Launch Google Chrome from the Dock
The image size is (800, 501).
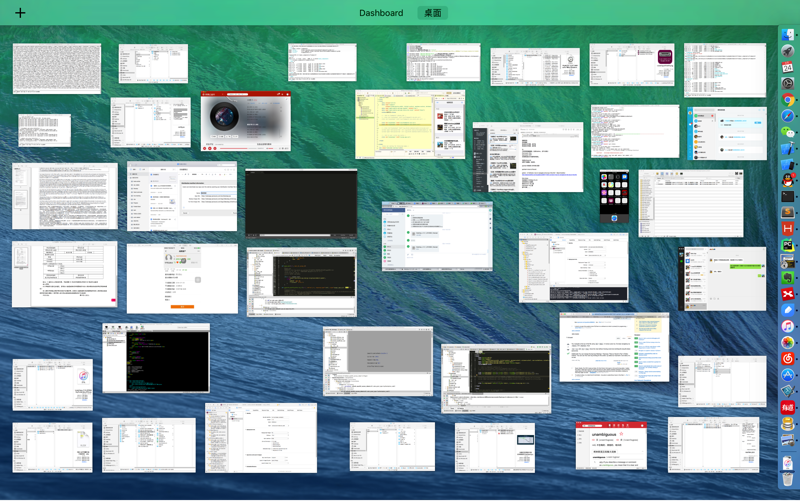coord(788,99)
